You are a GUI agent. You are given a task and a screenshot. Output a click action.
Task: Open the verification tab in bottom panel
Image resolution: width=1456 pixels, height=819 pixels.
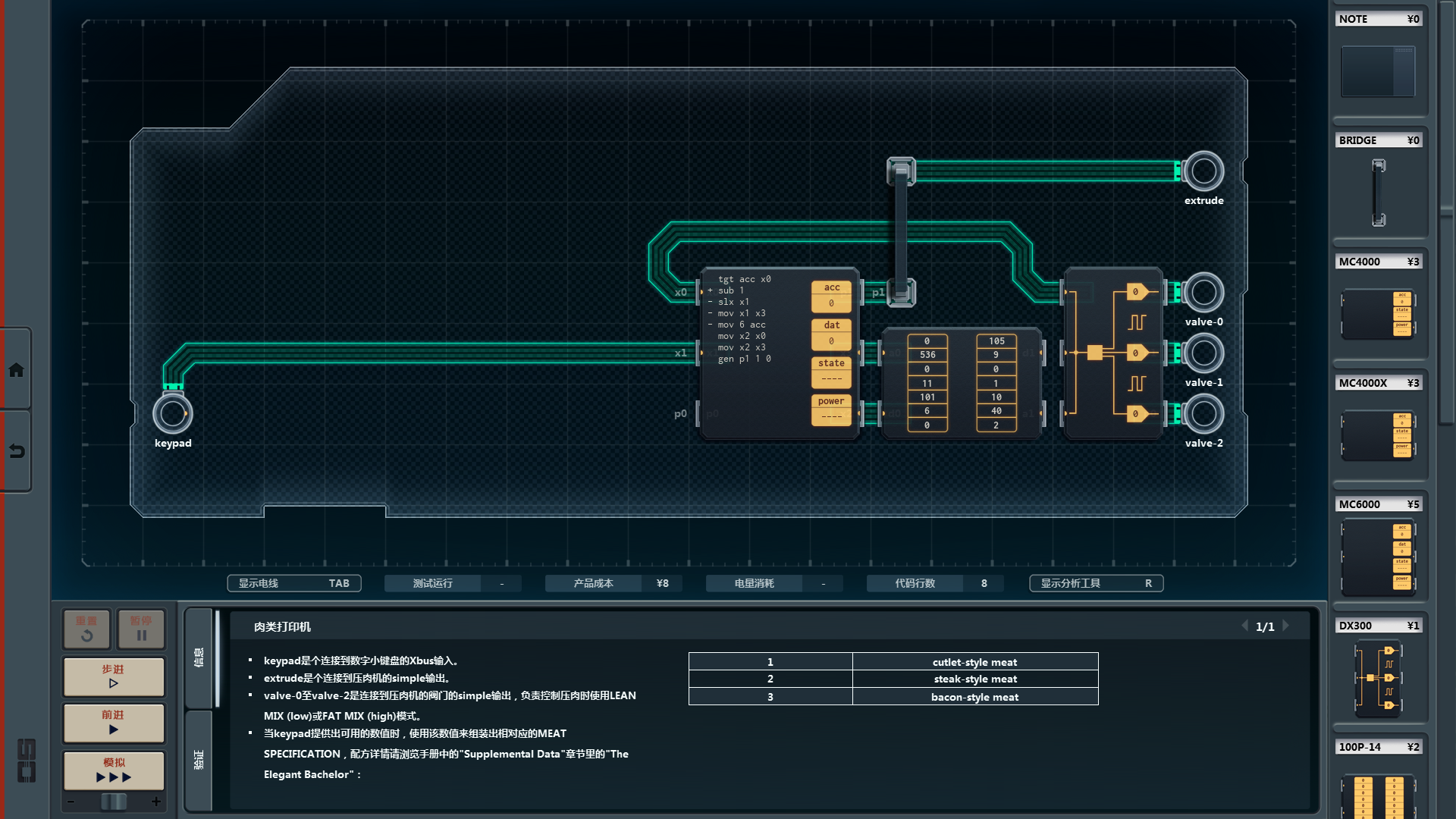199,760
